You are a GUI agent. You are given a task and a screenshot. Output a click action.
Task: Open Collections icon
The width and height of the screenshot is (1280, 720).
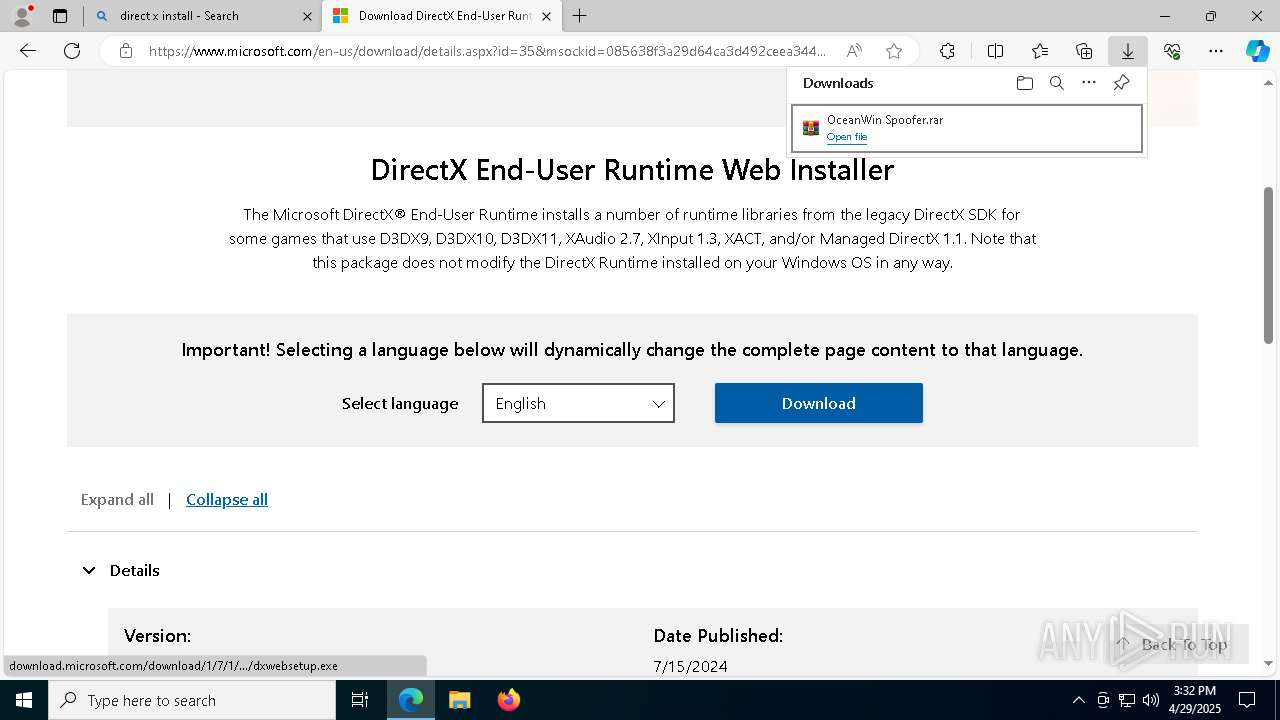click(x=1084, y=51)
